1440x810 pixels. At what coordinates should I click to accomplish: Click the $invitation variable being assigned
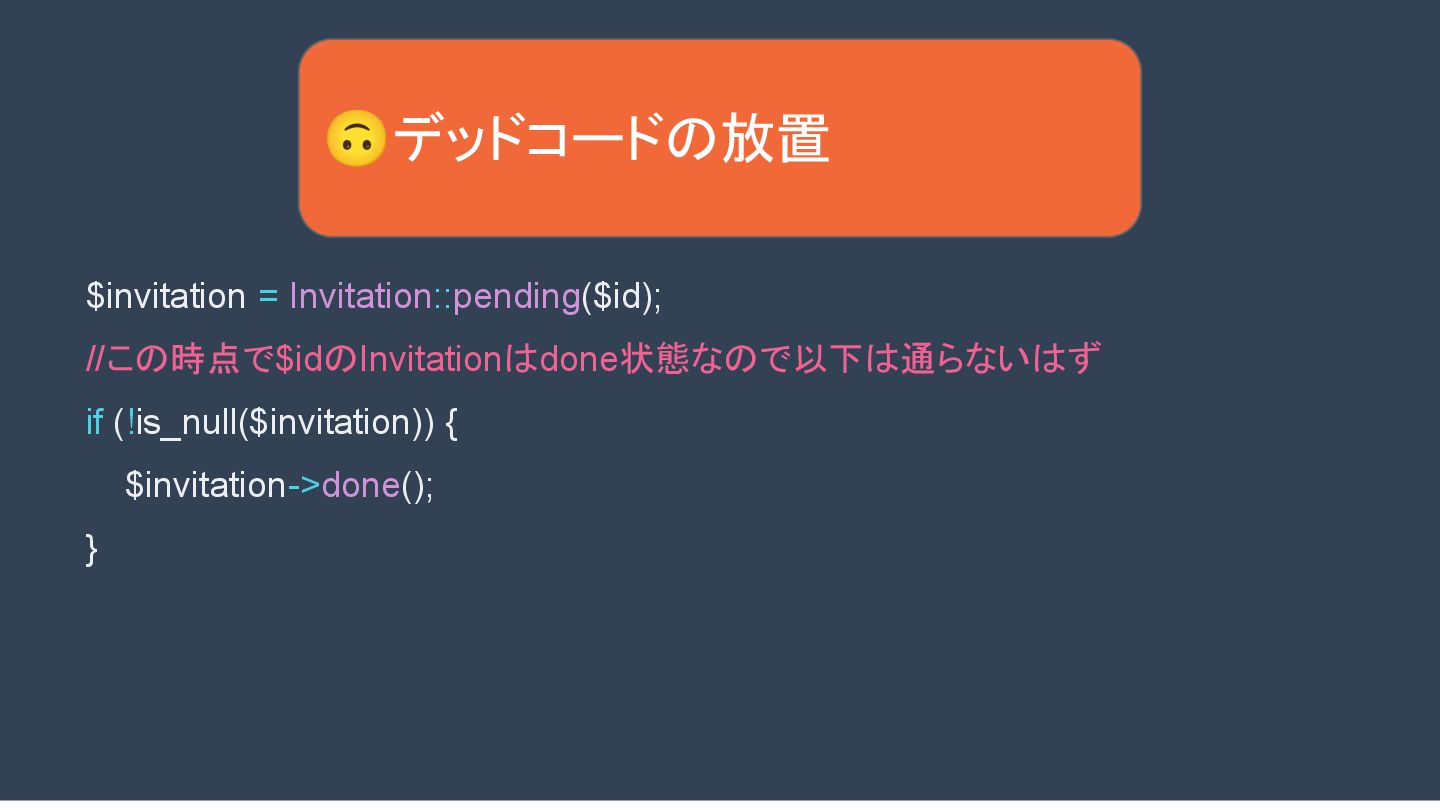[166, 297]
